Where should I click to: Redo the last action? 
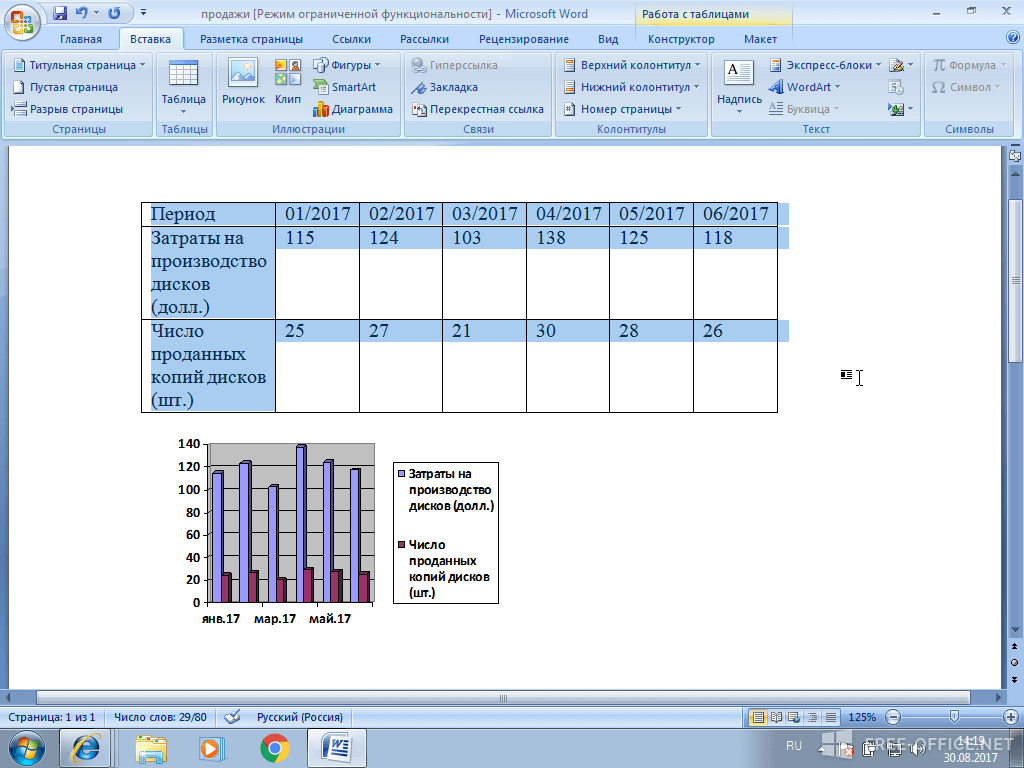[x=114, y=12]
